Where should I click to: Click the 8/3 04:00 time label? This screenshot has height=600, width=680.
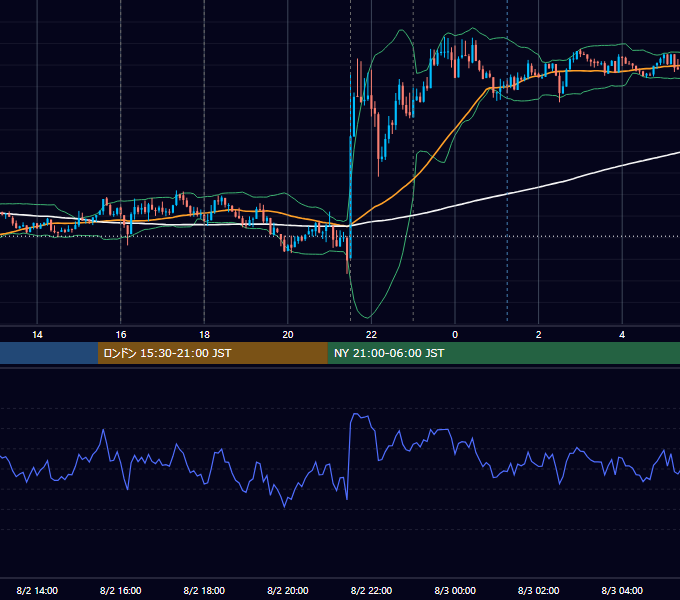click(622, 590)
